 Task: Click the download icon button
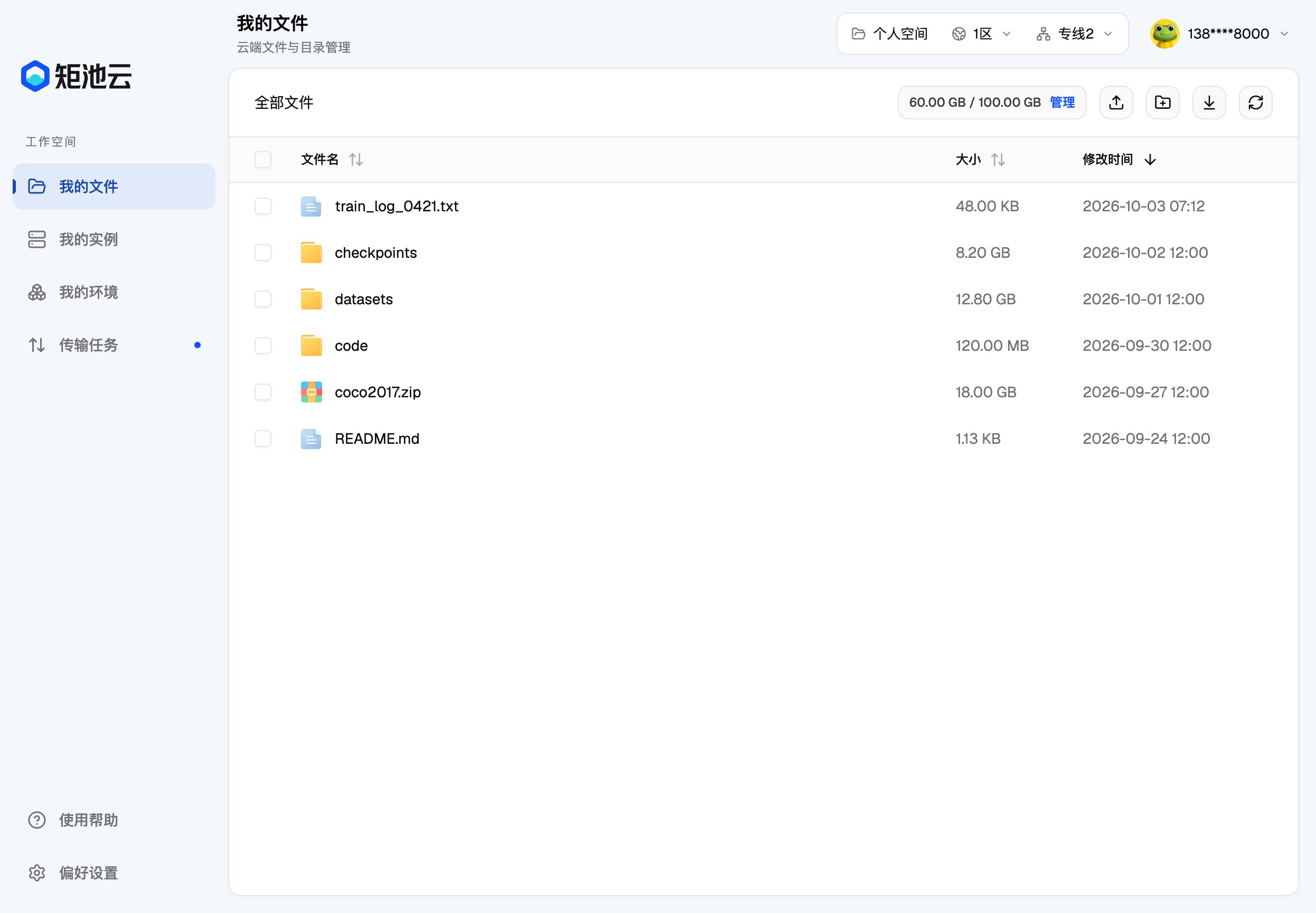[1208, 103]
